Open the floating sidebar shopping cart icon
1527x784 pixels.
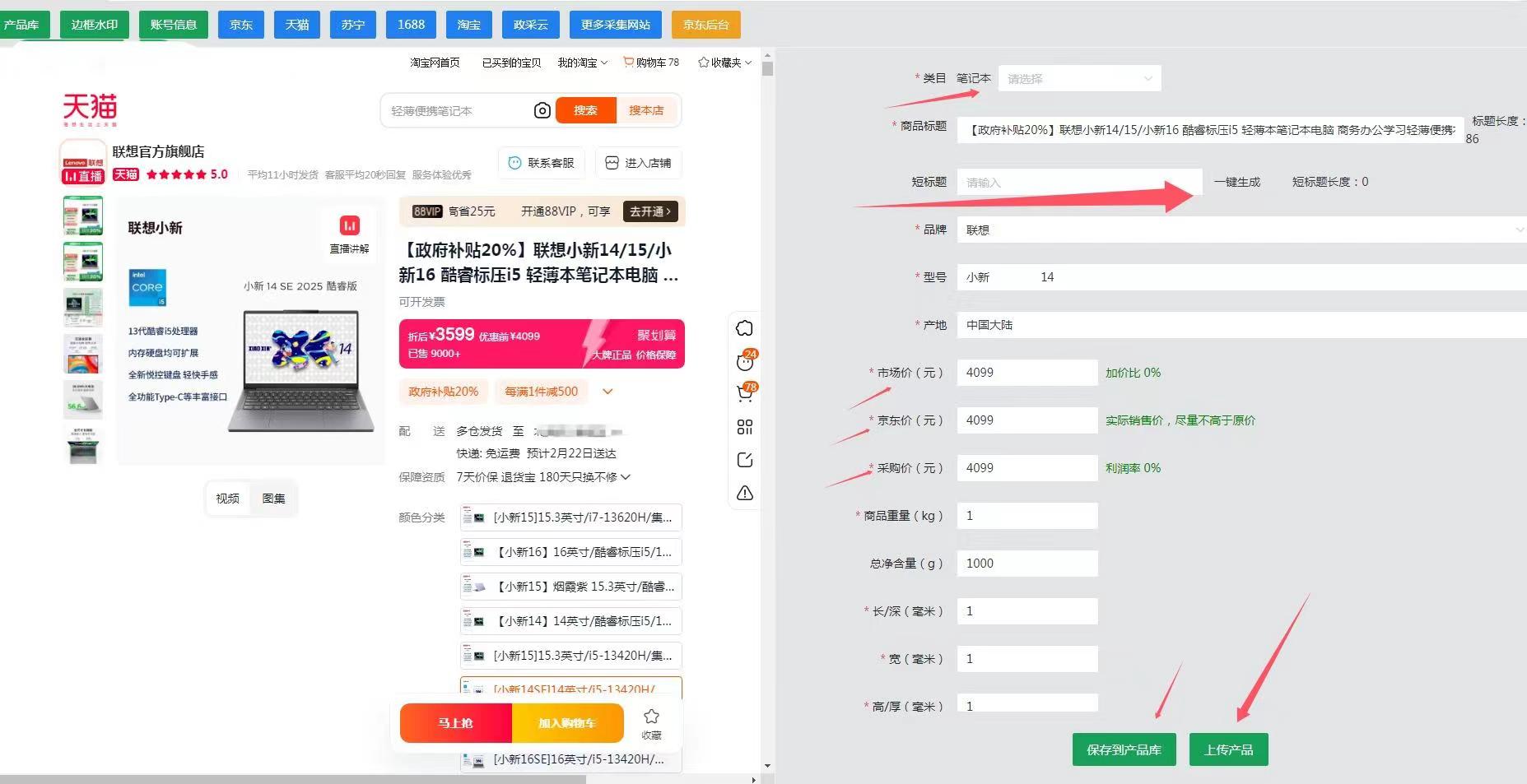(745, 394)
